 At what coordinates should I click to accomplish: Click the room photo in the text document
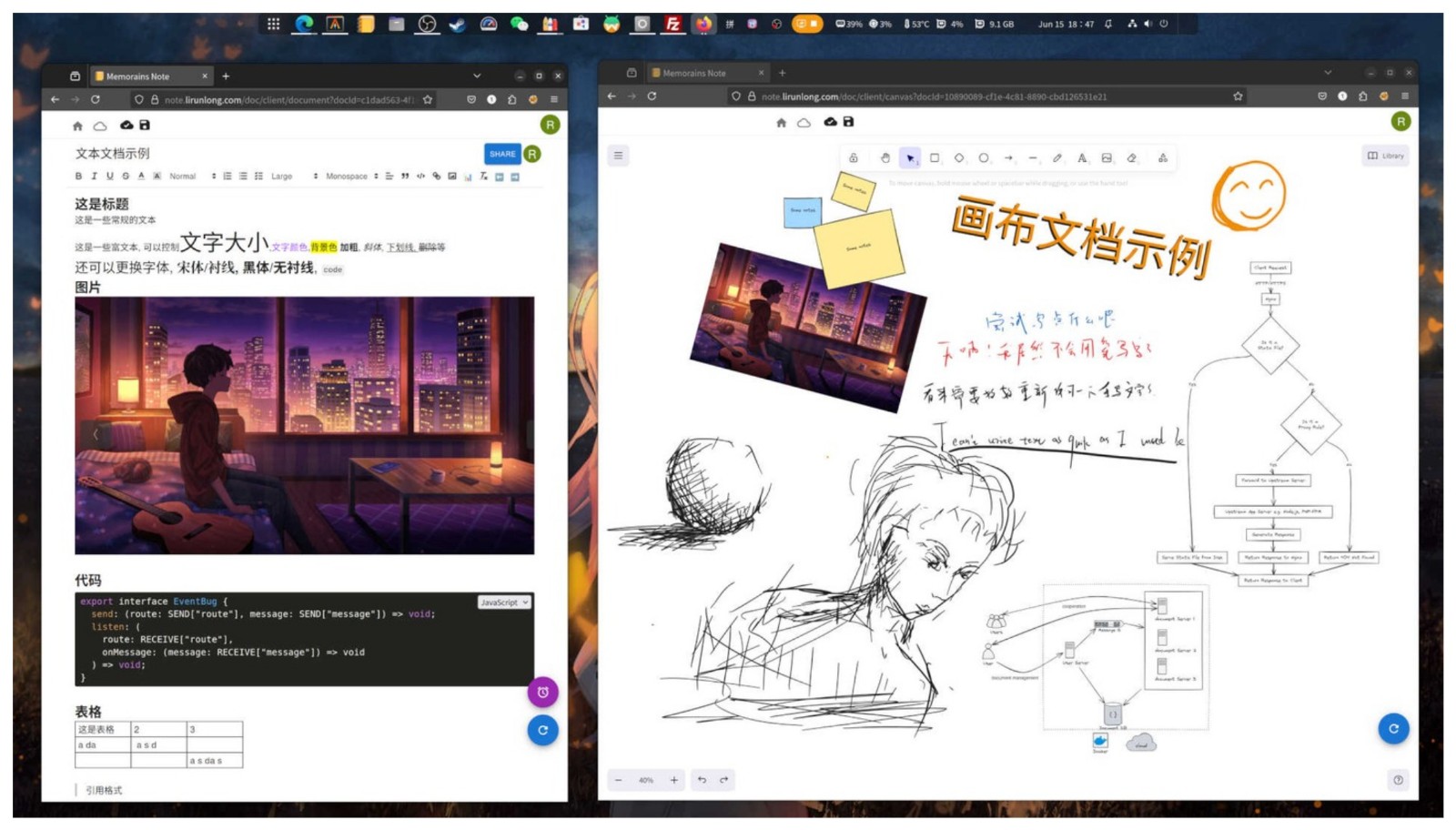coord(304,425)
